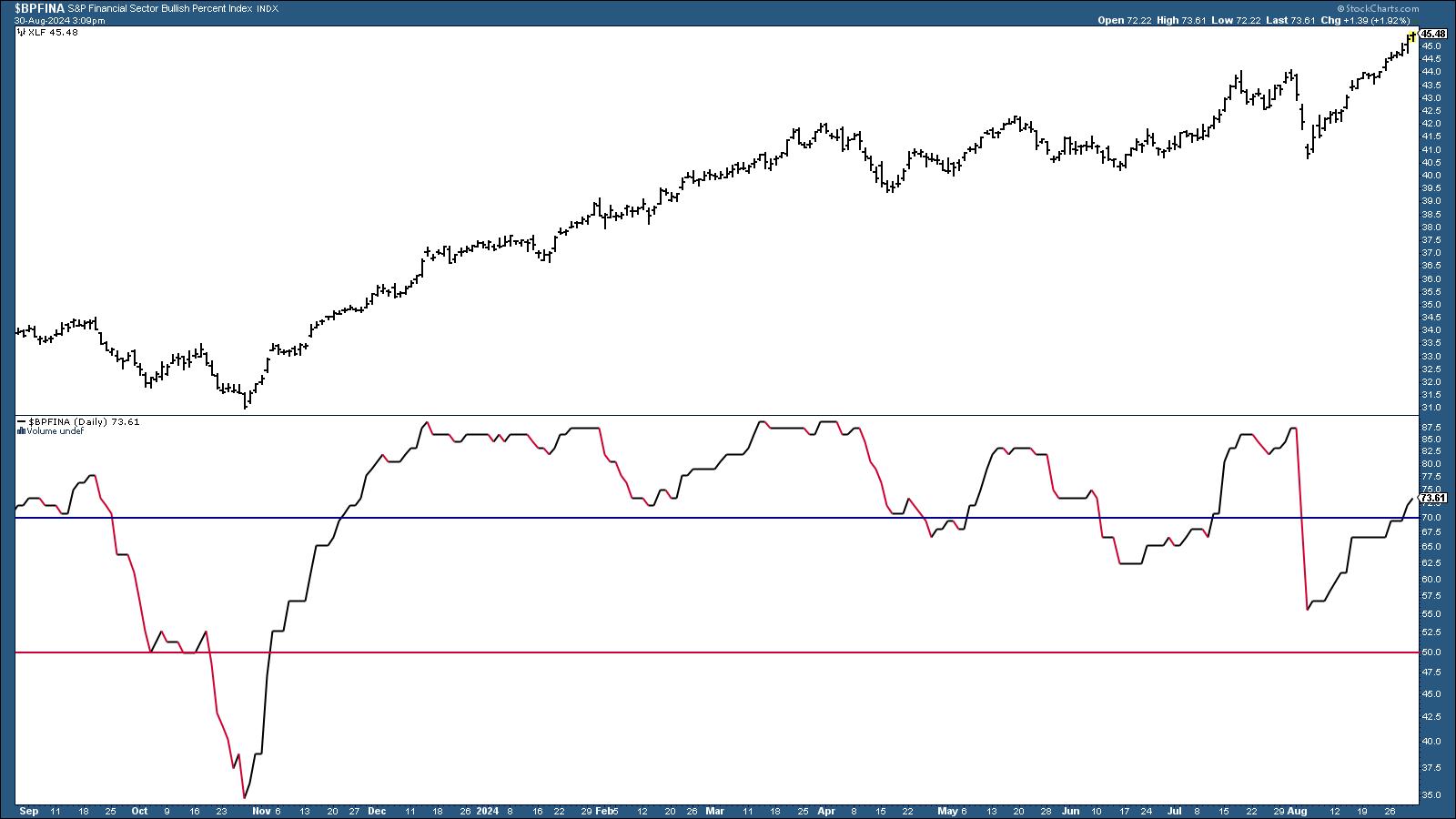Click the yellow highlighted latest XLF price bar
Image resolution: width=1456 pixels, height=819 pixels.
pos(1410,37)
